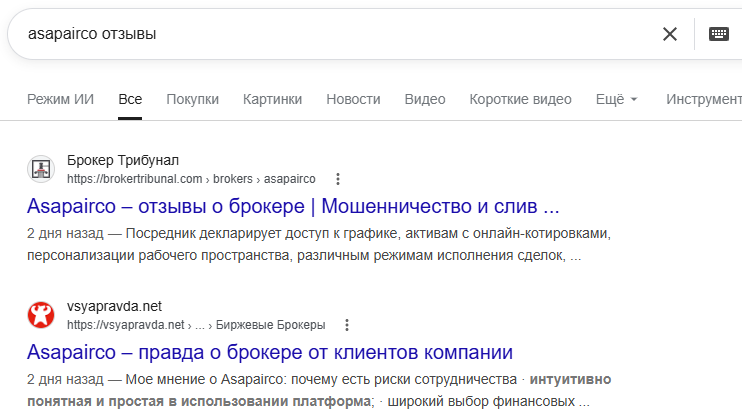The height and width of the screenshot is (417, 742).
Task: Click the Брокер Трибунал site favicon
Action: pos(41,169)
